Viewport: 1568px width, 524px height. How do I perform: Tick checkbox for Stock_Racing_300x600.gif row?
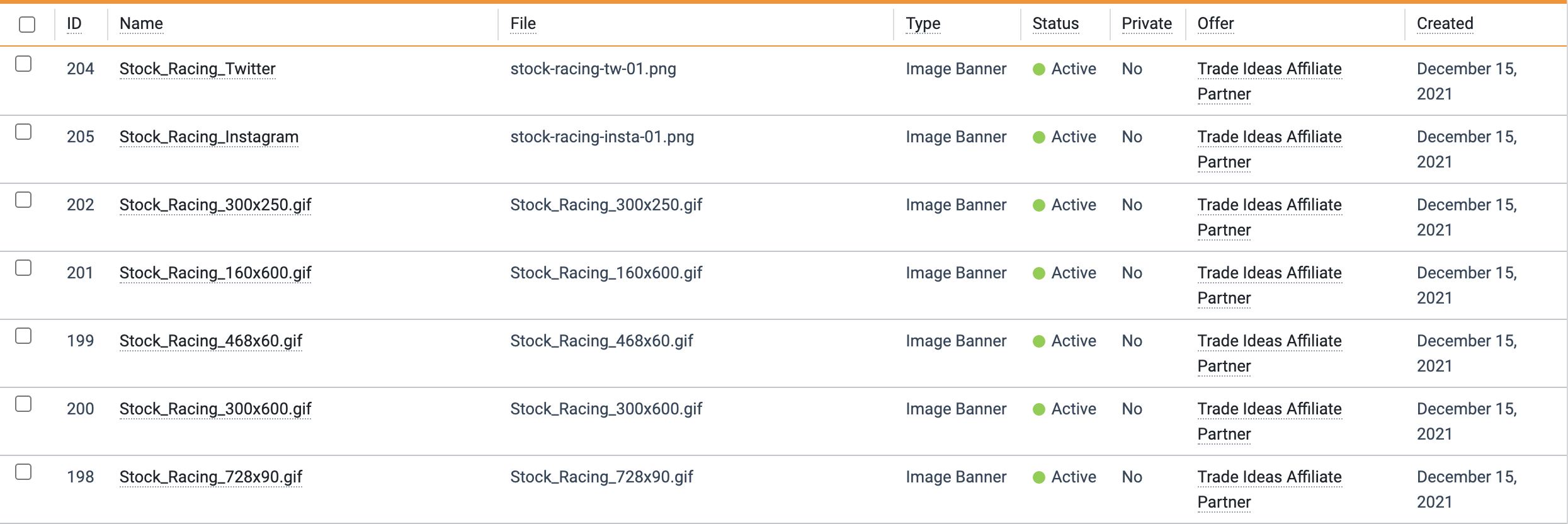23,404
